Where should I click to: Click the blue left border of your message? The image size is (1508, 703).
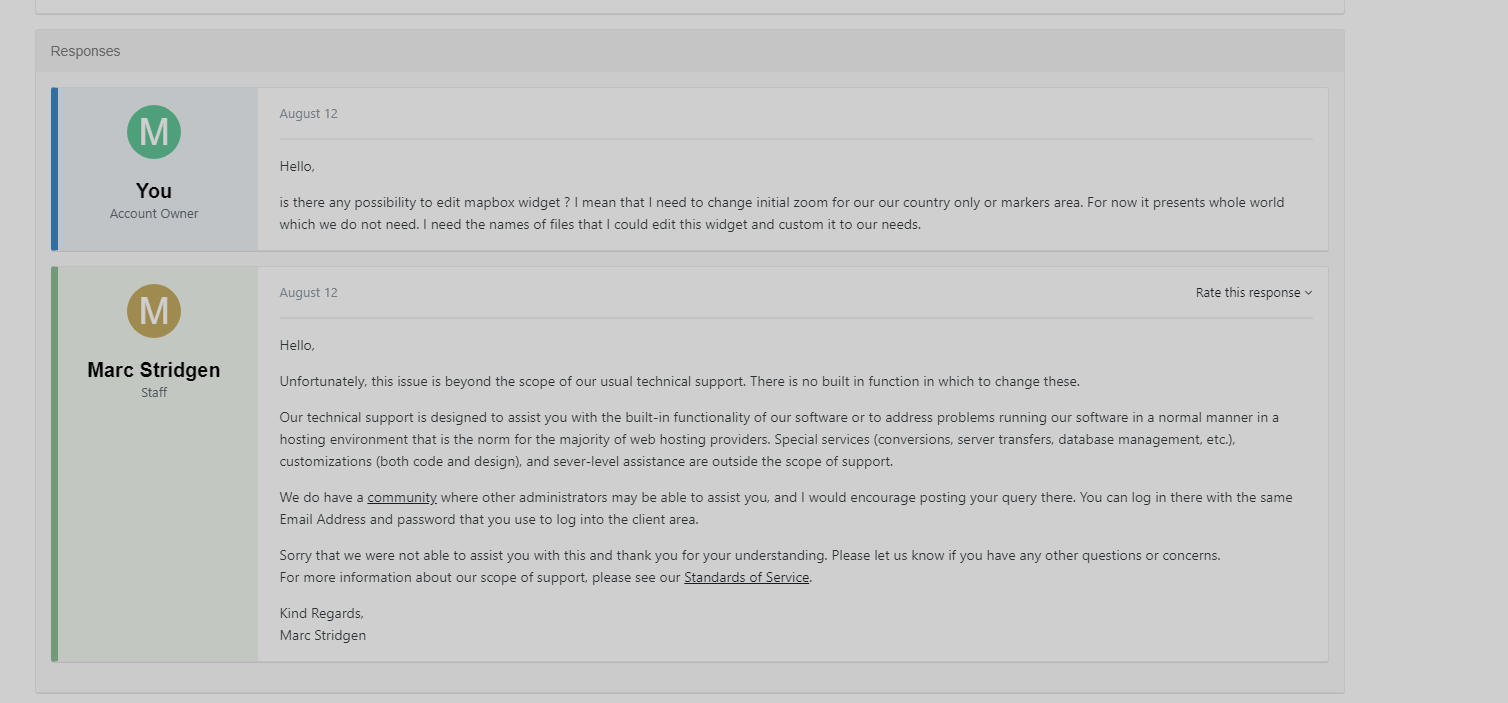point(55,169)
